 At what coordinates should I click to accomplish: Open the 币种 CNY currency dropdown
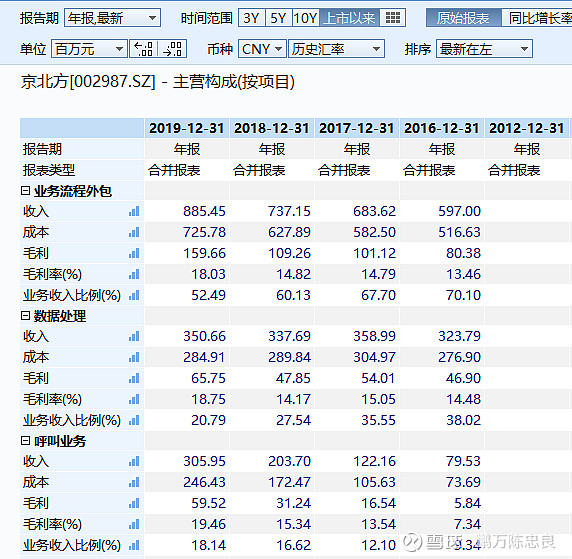(262, 49)
